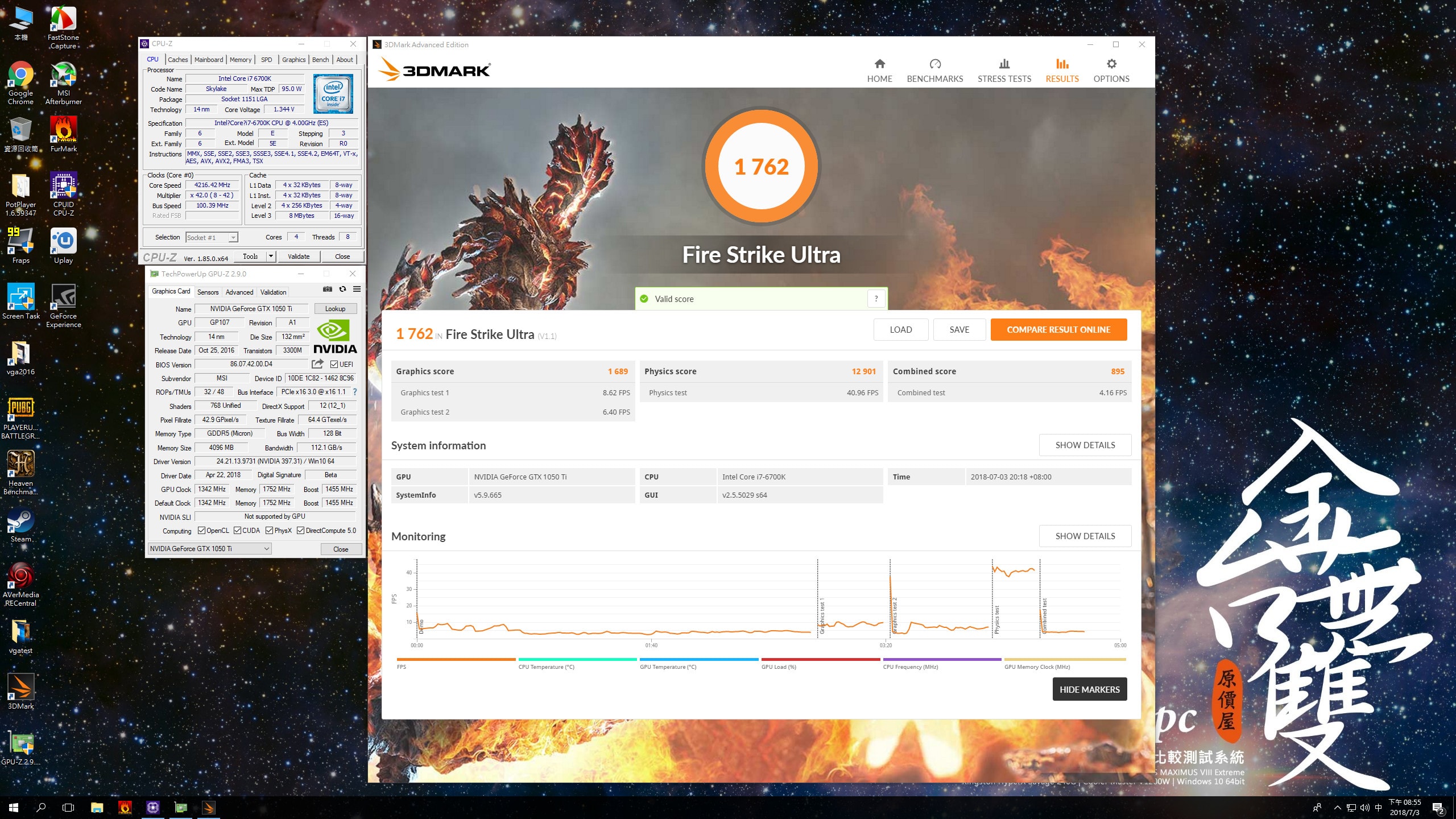Switch to the Validation tab in GPU-Z
This screenshot has width=1456, height=819.
[274, 292]
